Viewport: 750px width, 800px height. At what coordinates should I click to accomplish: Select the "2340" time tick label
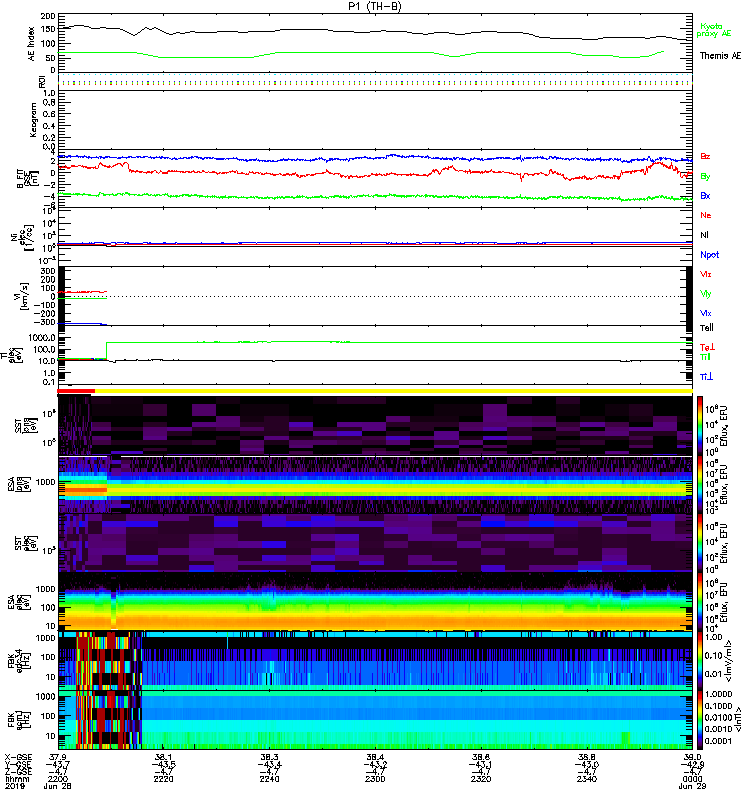pos(587,779)
